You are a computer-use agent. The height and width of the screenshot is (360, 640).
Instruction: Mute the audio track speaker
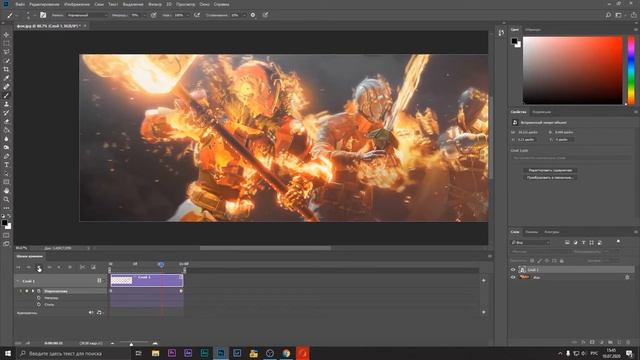[x=91, y=313]
